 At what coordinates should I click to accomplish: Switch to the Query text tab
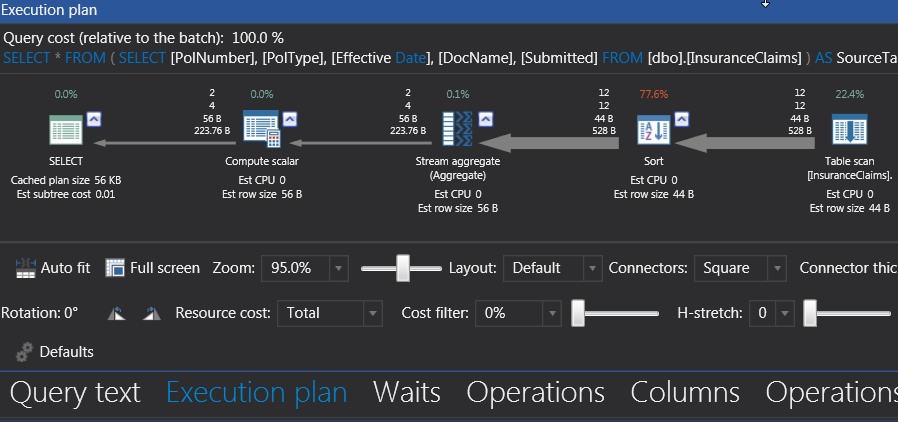point(75,392)
